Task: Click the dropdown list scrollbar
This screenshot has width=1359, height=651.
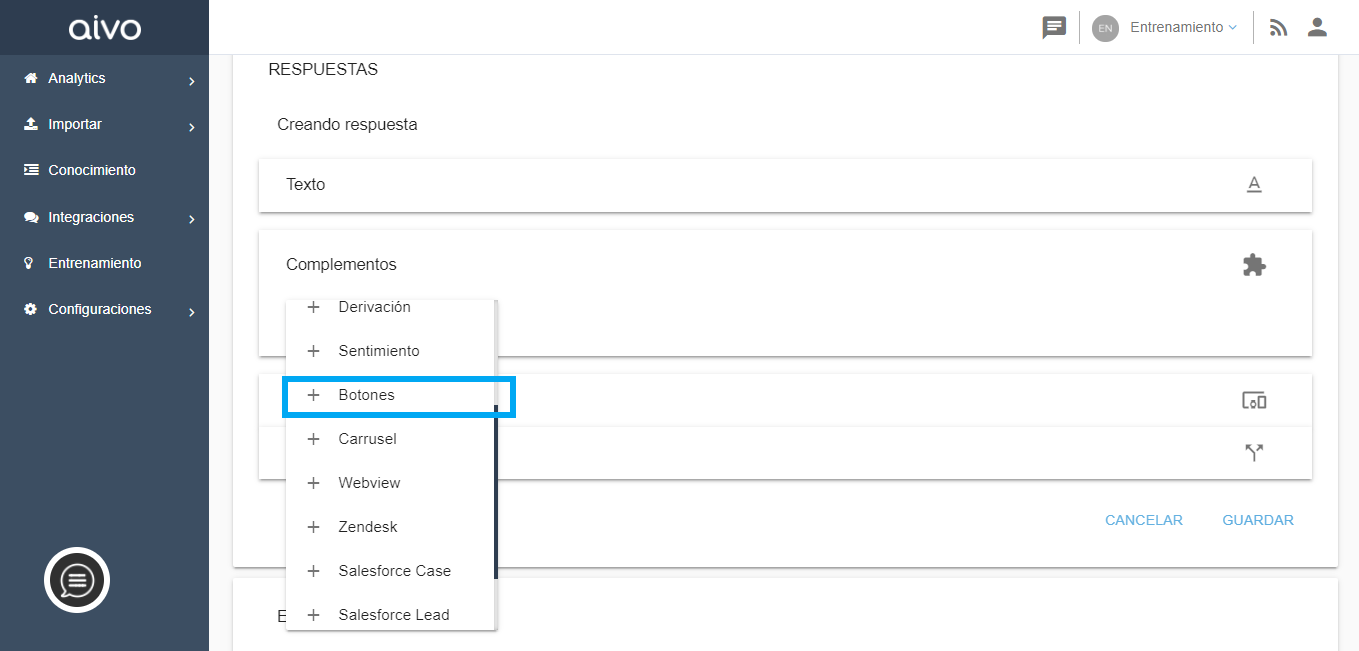Action: (495, 490)
